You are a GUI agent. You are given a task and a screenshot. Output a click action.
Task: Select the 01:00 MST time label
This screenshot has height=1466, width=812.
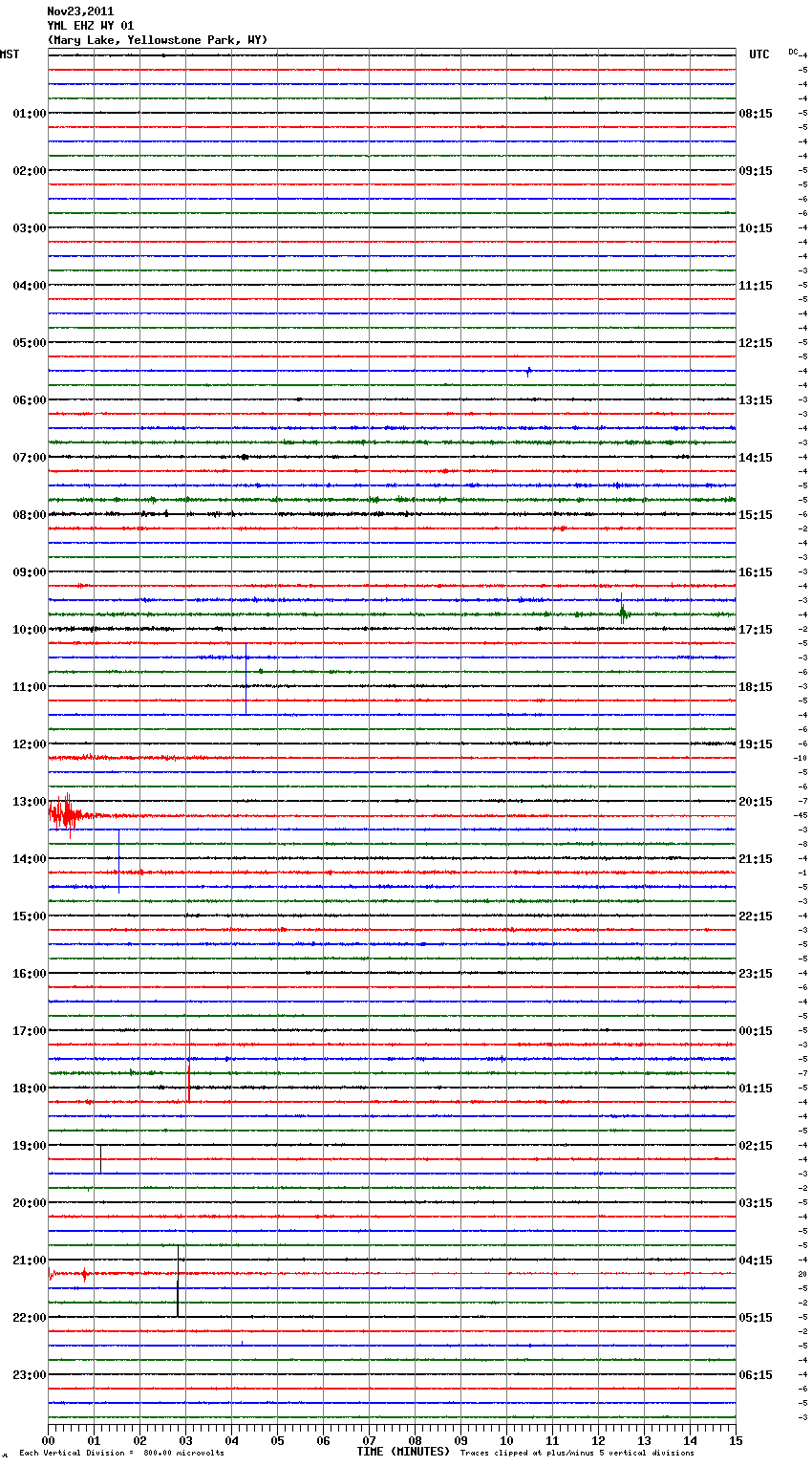pyautogui.click(x=29, y=114)
